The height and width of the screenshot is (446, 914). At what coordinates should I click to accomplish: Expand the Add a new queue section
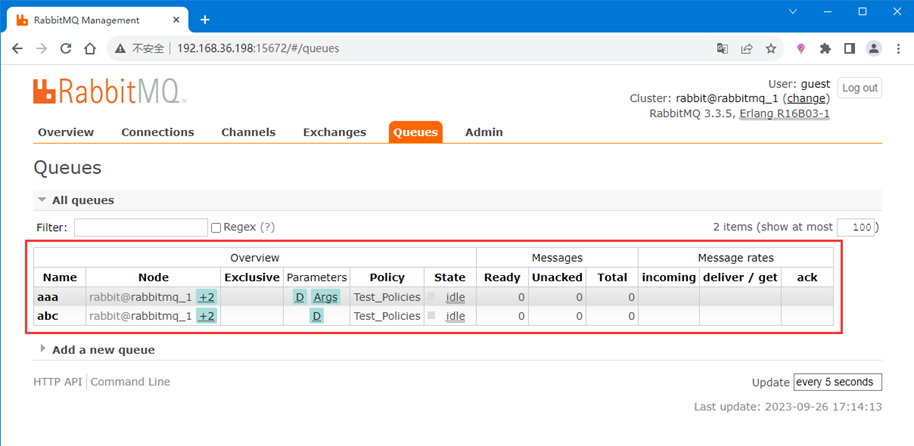(x=97, y=350)
